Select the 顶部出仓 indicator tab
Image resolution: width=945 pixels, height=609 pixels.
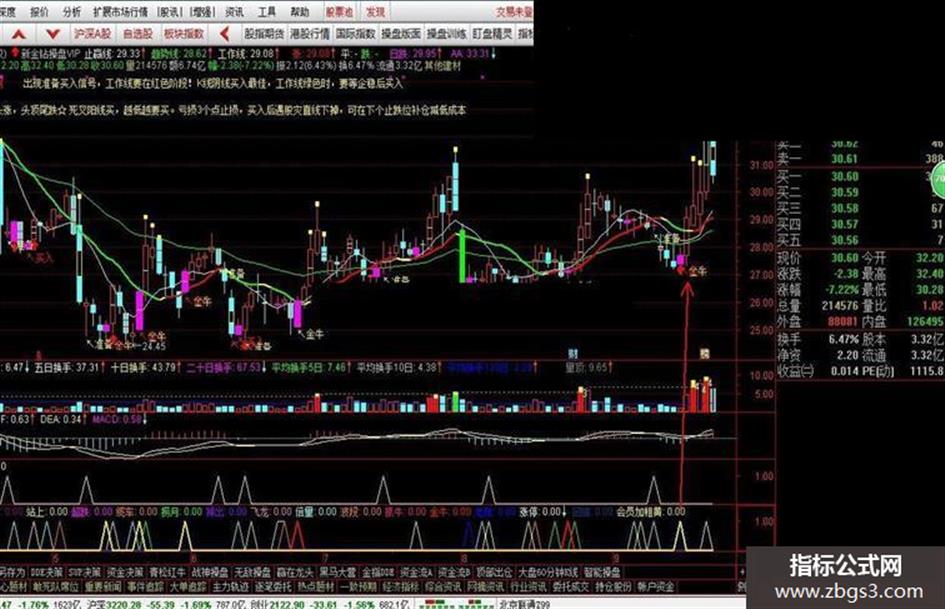(494, 572)
